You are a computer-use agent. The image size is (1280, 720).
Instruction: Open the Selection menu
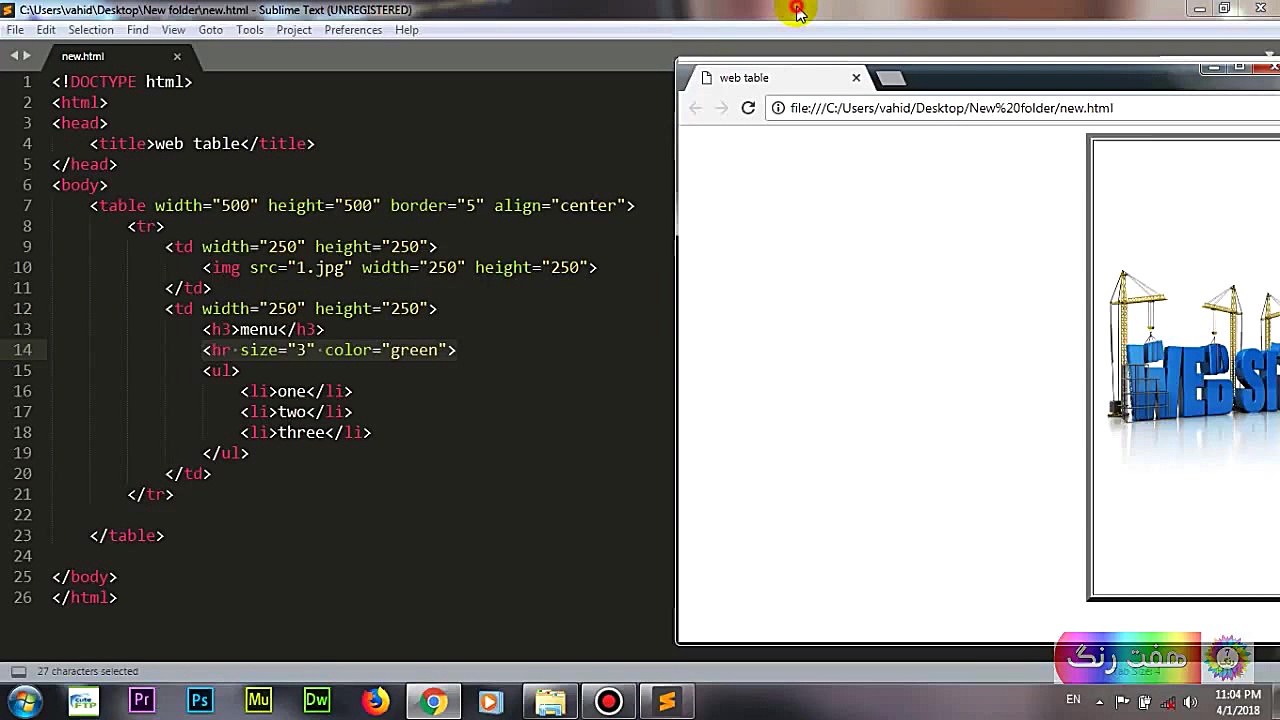pyautogui.click(x=91, y=30)
